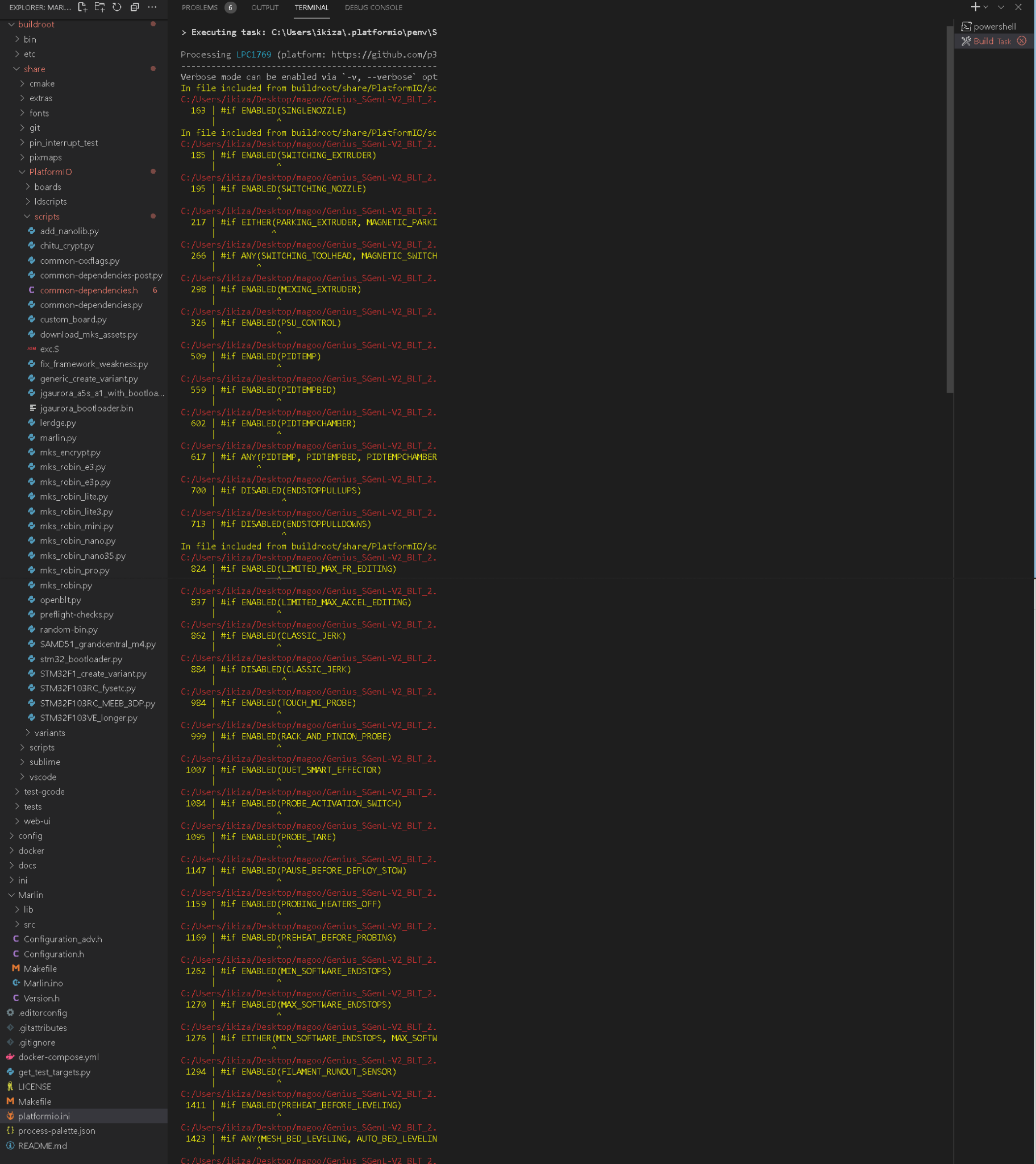
Task: Click the LPC1769 environment name in terminal
Action: pos(254,55)
